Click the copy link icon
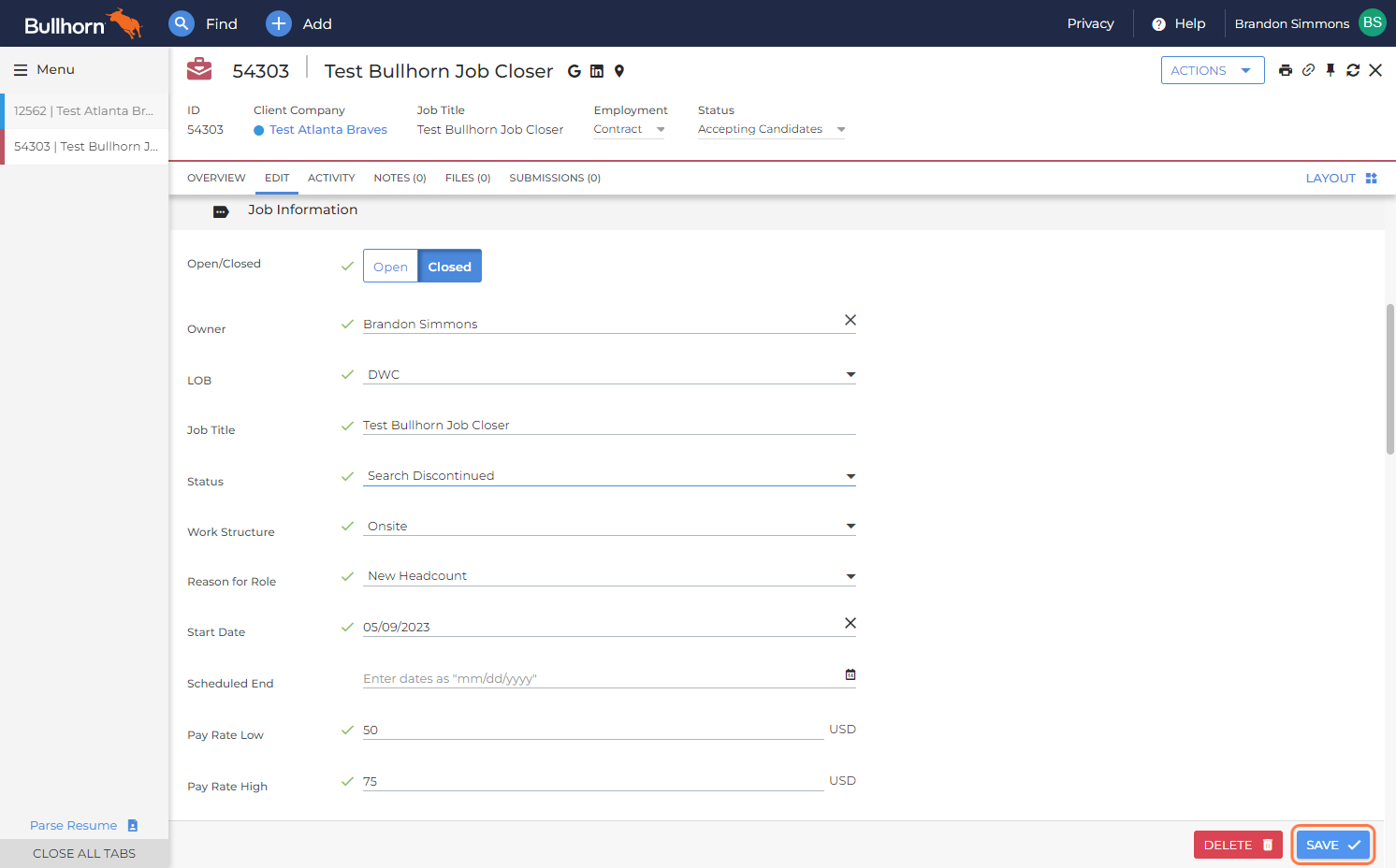This screenshot has height=868, width=1396. (1308, 70)
